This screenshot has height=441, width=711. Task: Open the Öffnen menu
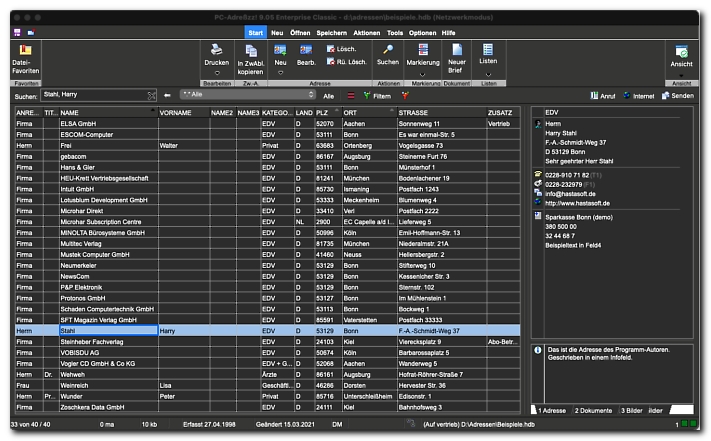point(300,33)
